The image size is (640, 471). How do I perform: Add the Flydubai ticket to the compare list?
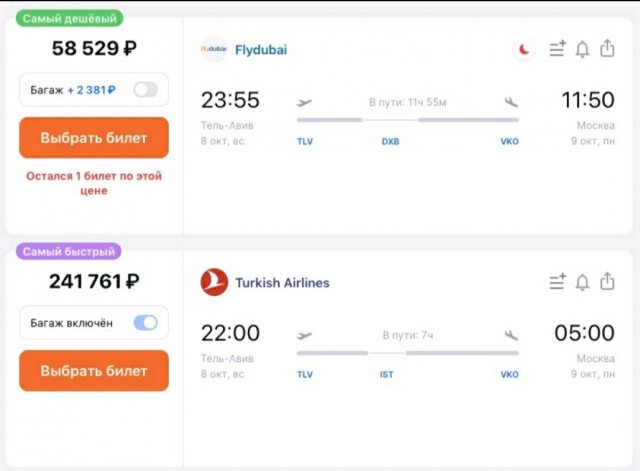click(557, 49)
